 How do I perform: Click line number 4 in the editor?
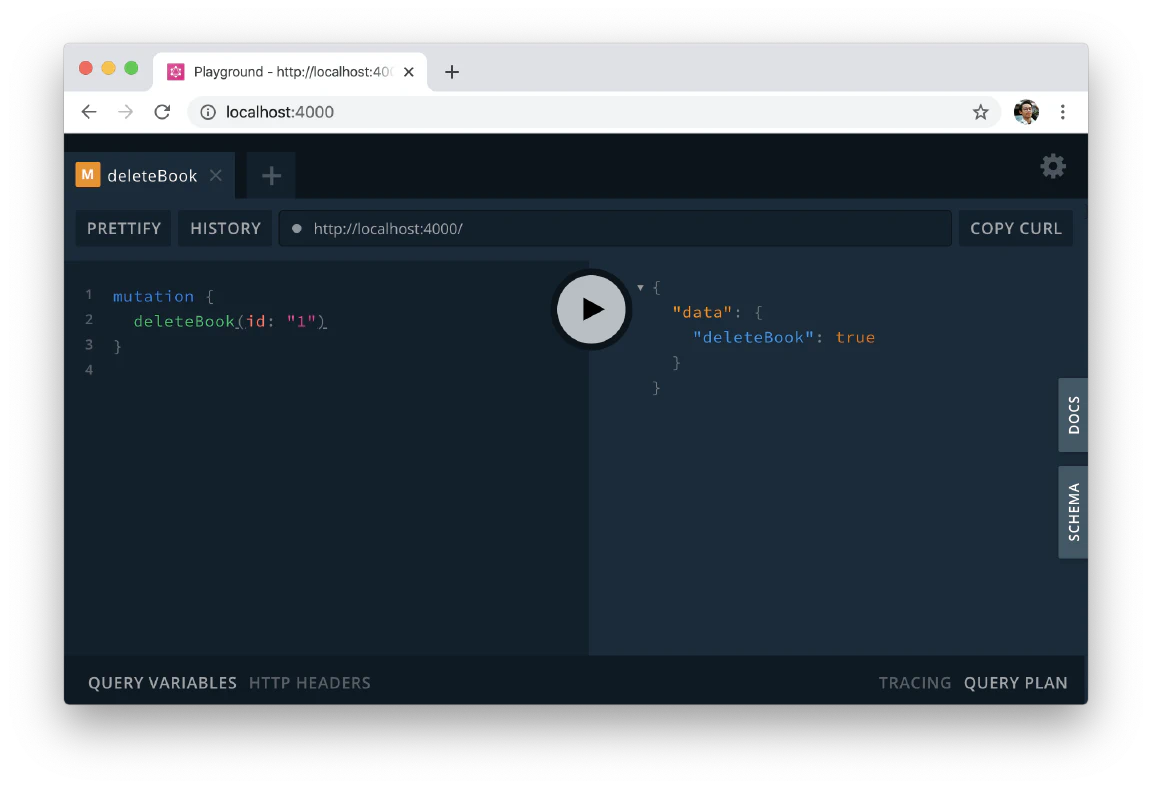click(89, 370)
